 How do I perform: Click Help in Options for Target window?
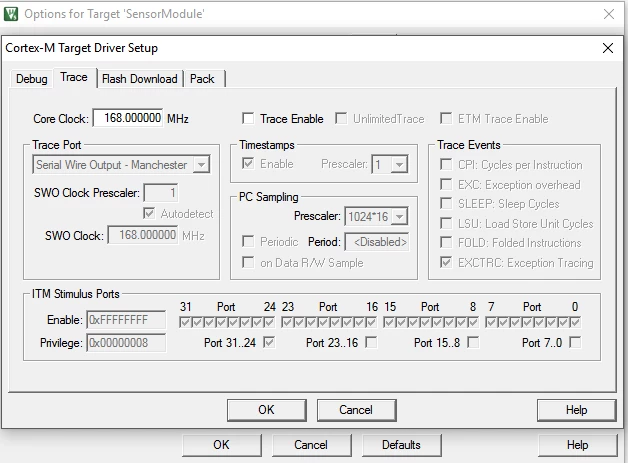[x=577, y=445]
